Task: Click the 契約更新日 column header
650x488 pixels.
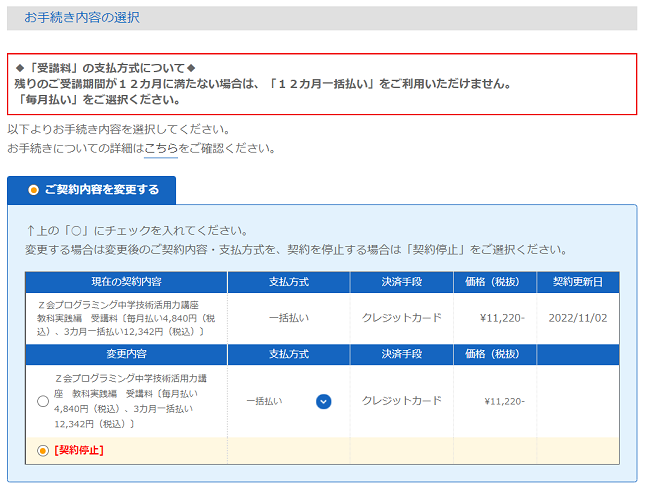Action: pyautogui.click(x=578, y=282)
